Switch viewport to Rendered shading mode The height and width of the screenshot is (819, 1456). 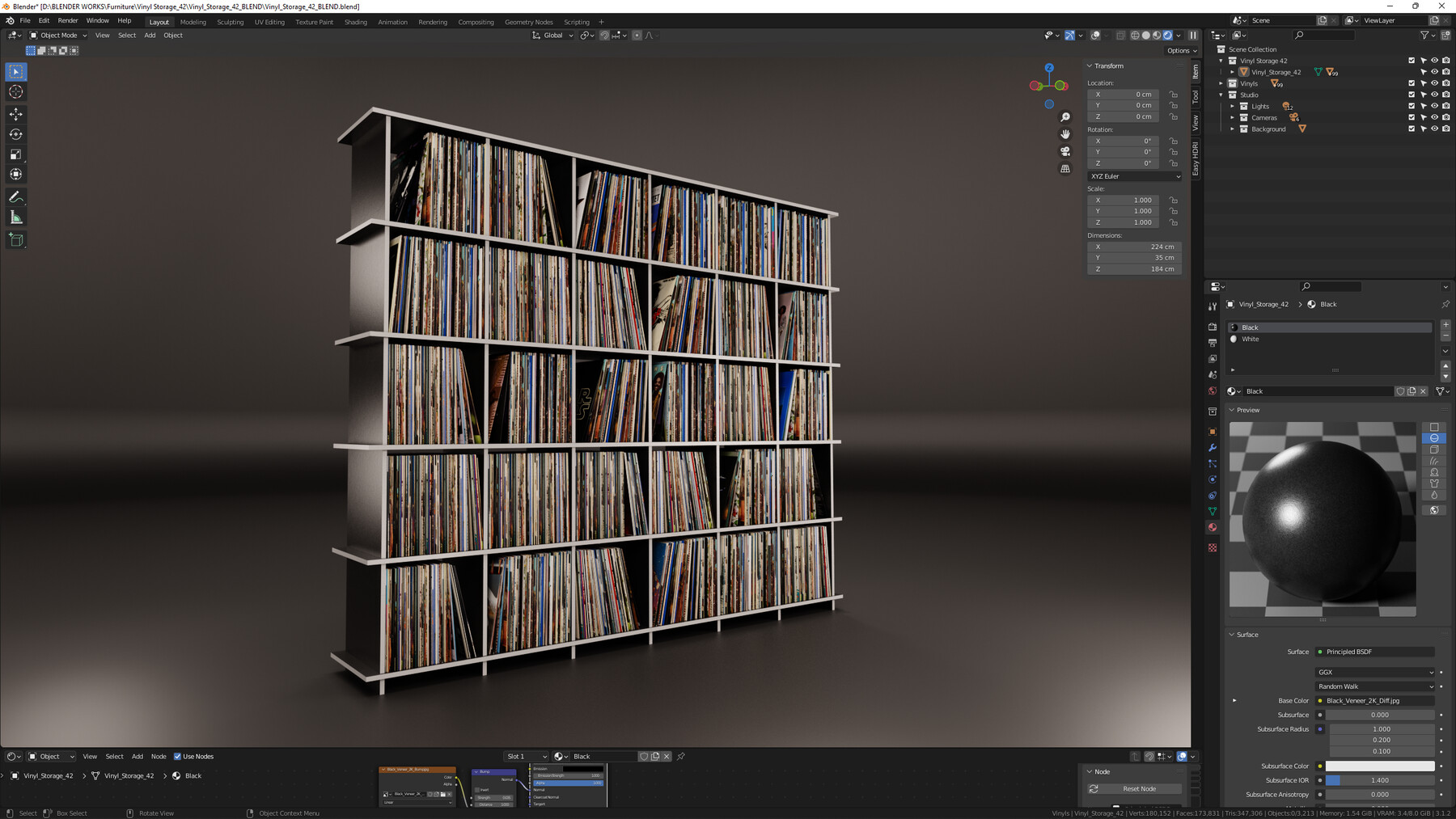pyautogui.click(x=1168, y=35)
